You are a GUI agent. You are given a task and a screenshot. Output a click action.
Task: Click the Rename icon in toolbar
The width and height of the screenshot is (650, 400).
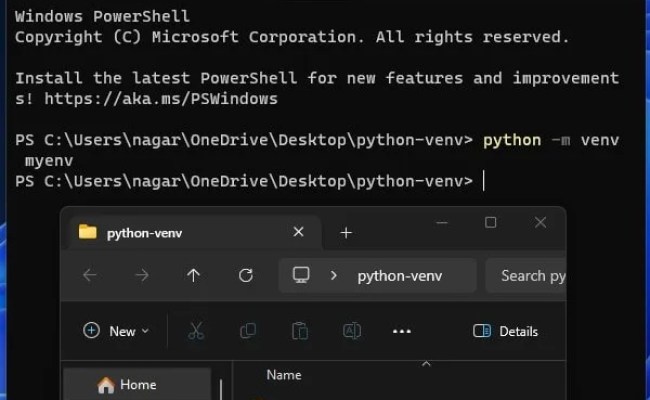pos(352,331)
